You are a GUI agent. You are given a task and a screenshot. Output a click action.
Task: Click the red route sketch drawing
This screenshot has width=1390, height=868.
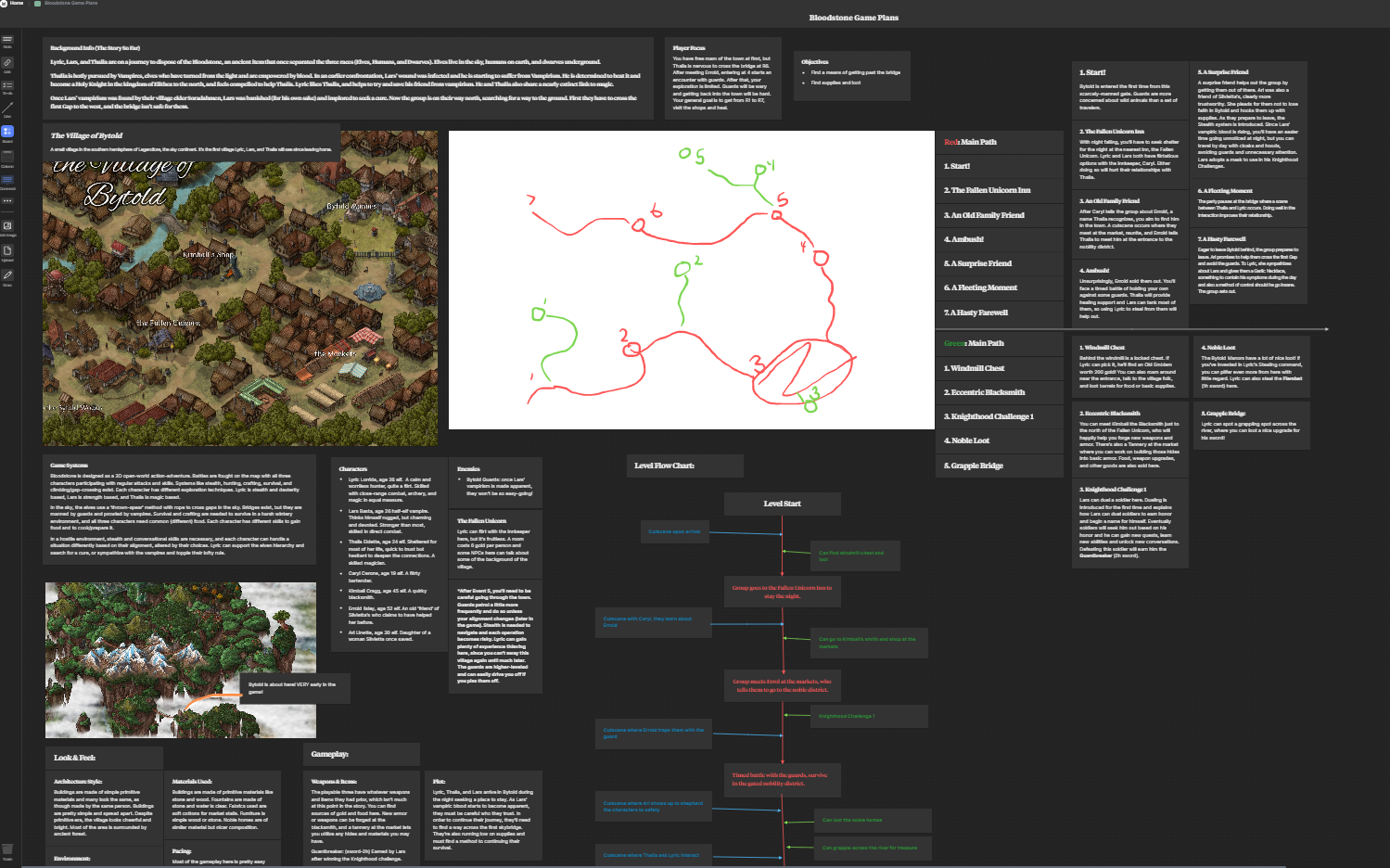coord(691,280)
